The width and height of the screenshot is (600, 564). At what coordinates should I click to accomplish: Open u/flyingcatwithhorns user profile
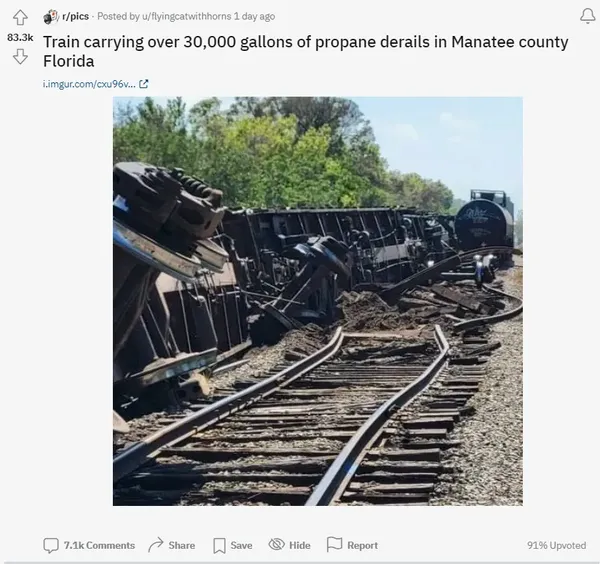(186, 16)
